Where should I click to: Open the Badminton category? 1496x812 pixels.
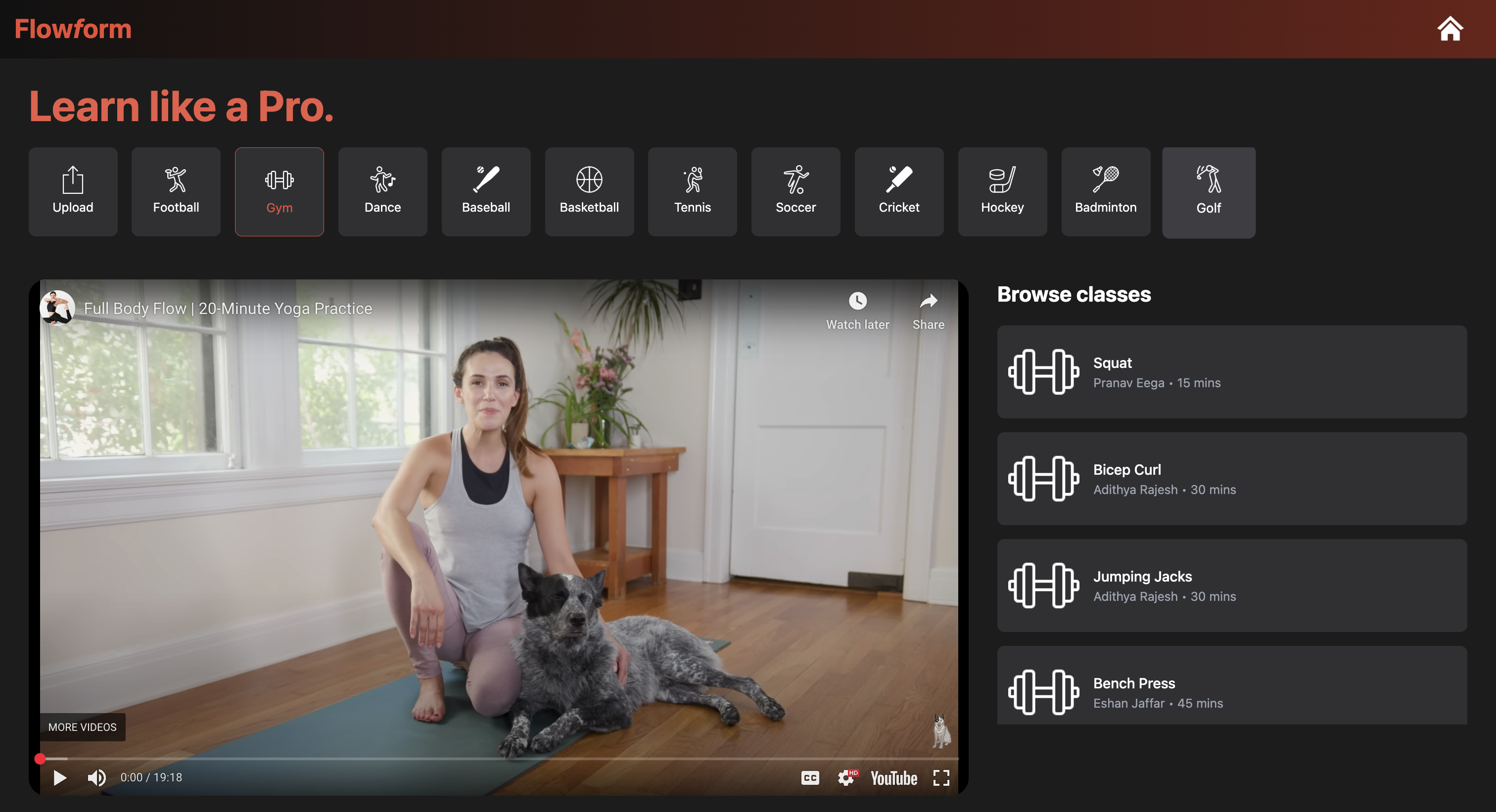1105,191
